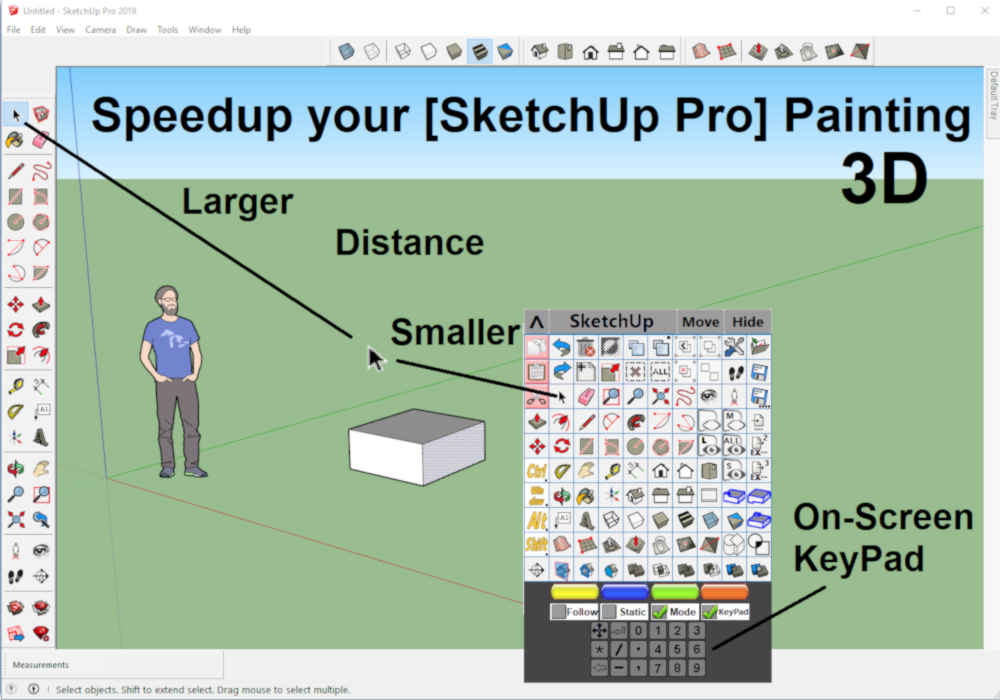
Task: Activate the Push/Pull tool in left toolbar
Action: coord(41,305)
